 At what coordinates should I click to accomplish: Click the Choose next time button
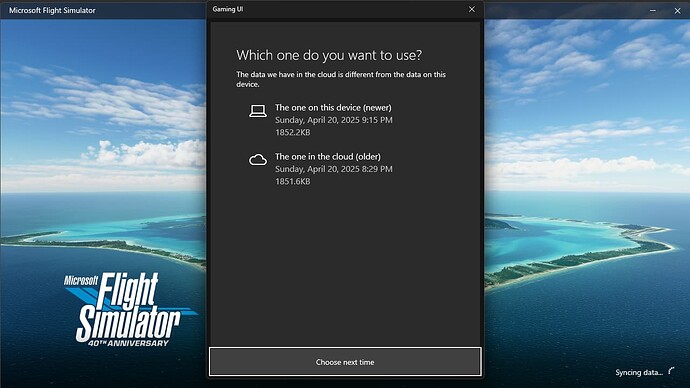(345, 362)
